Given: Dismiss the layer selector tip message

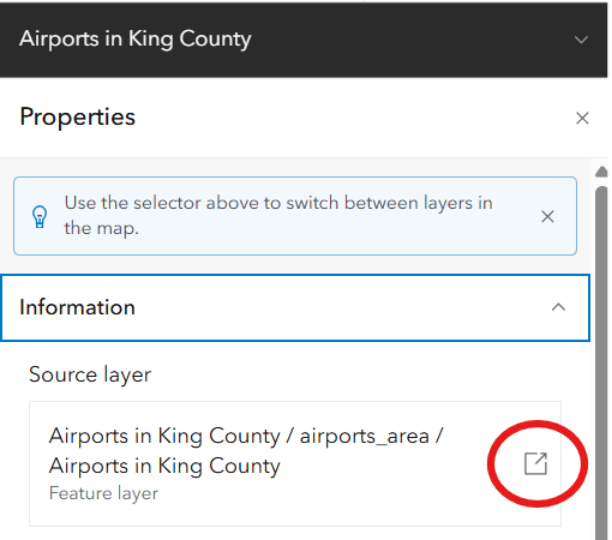Looking at the screenshot, I should point(547,216).
